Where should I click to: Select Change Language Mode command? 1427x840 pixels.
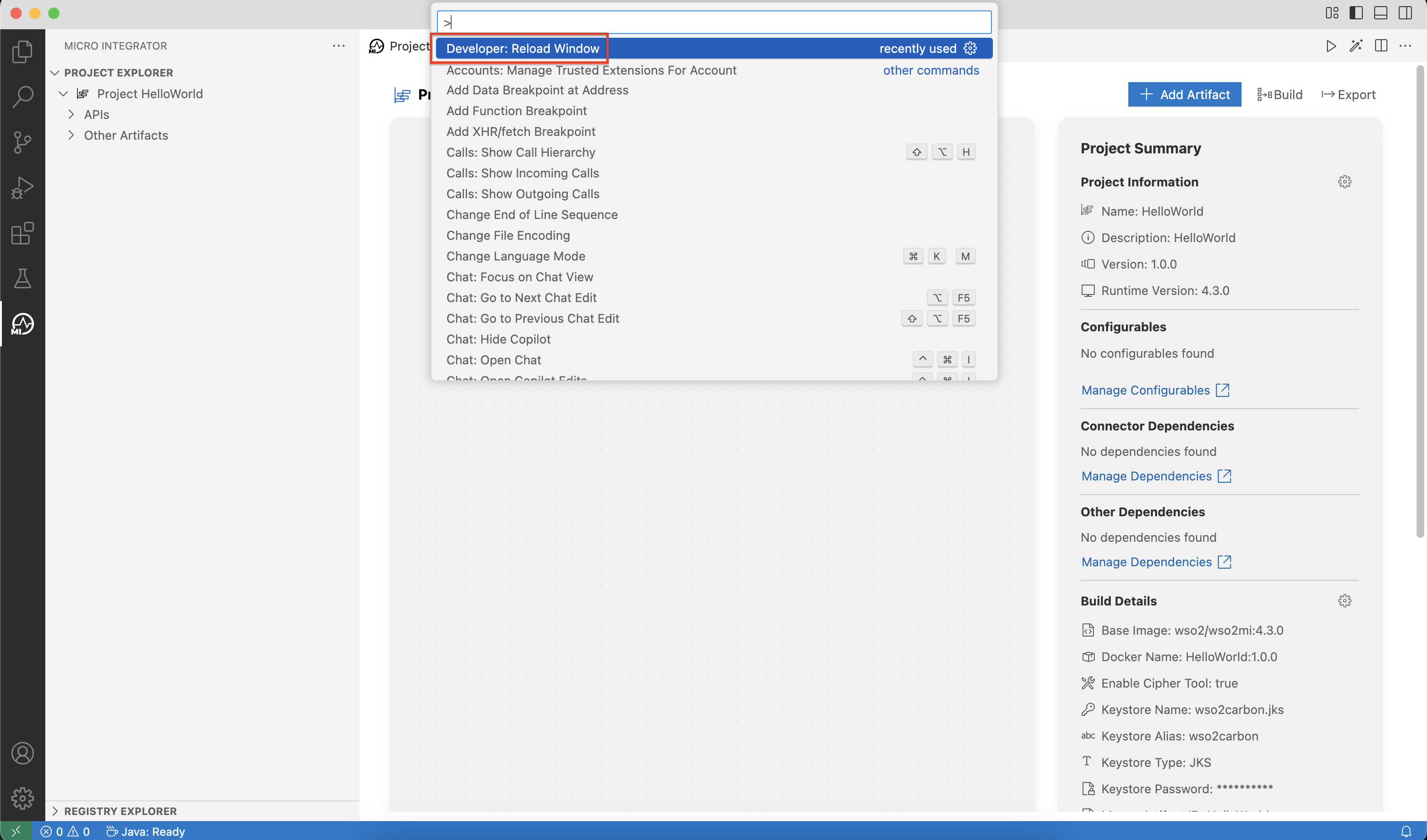point(515,256)
